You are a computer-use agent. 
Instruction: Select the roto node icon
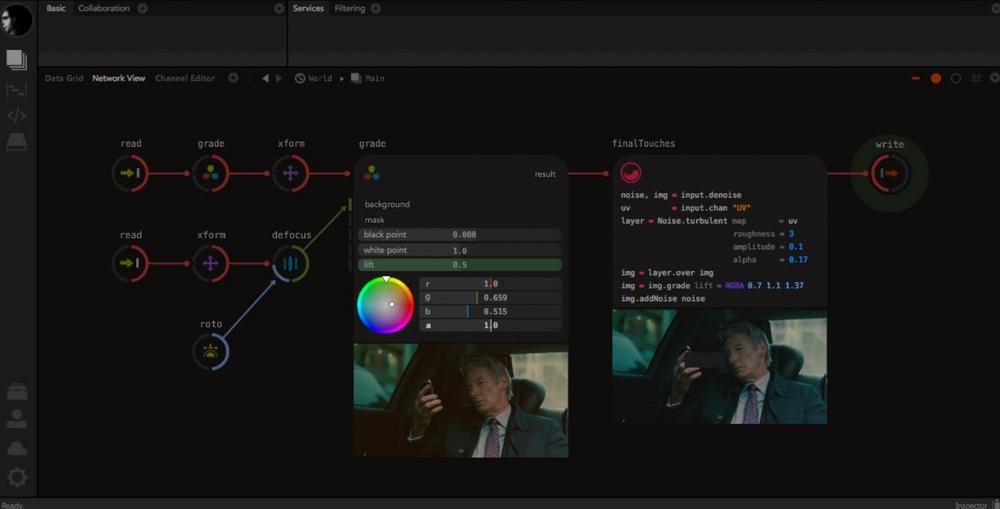pyautogui.click(x=210, y=351)
